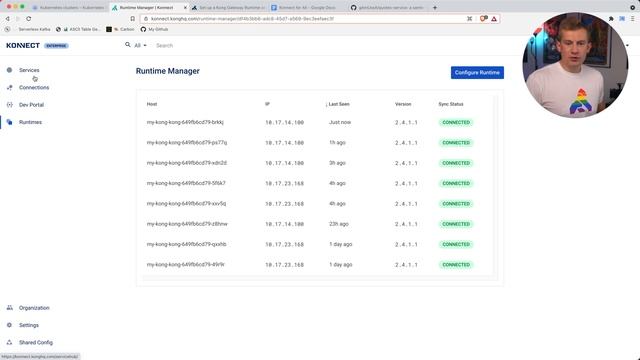Open a new browser tab
The height and width of the screenshot is (360, 640).
[435, 7]
